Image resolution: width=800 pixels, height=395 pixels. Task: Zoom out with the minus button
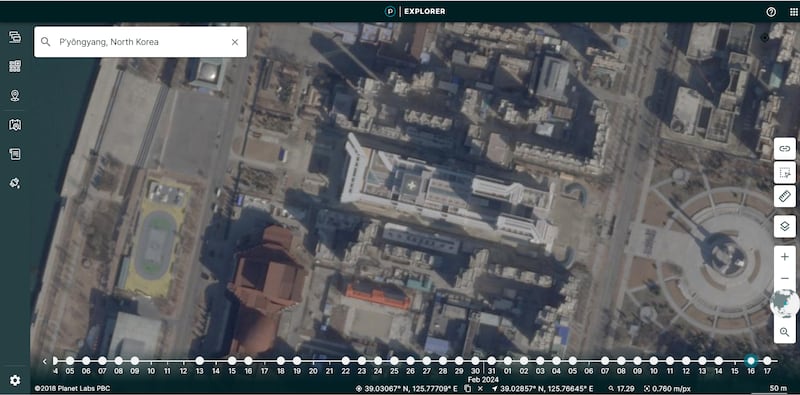point(785,279)
